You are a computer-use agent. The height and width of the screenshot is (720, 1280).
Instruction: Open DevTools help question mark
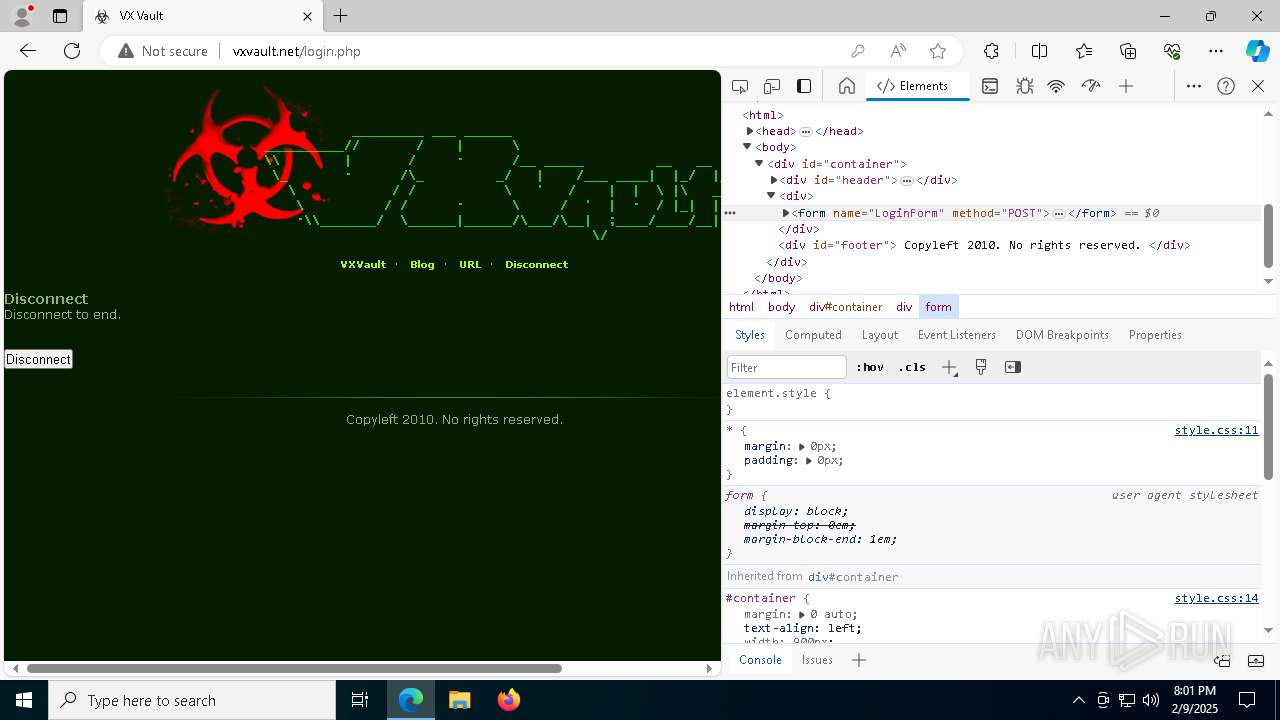coord(1226,86)
